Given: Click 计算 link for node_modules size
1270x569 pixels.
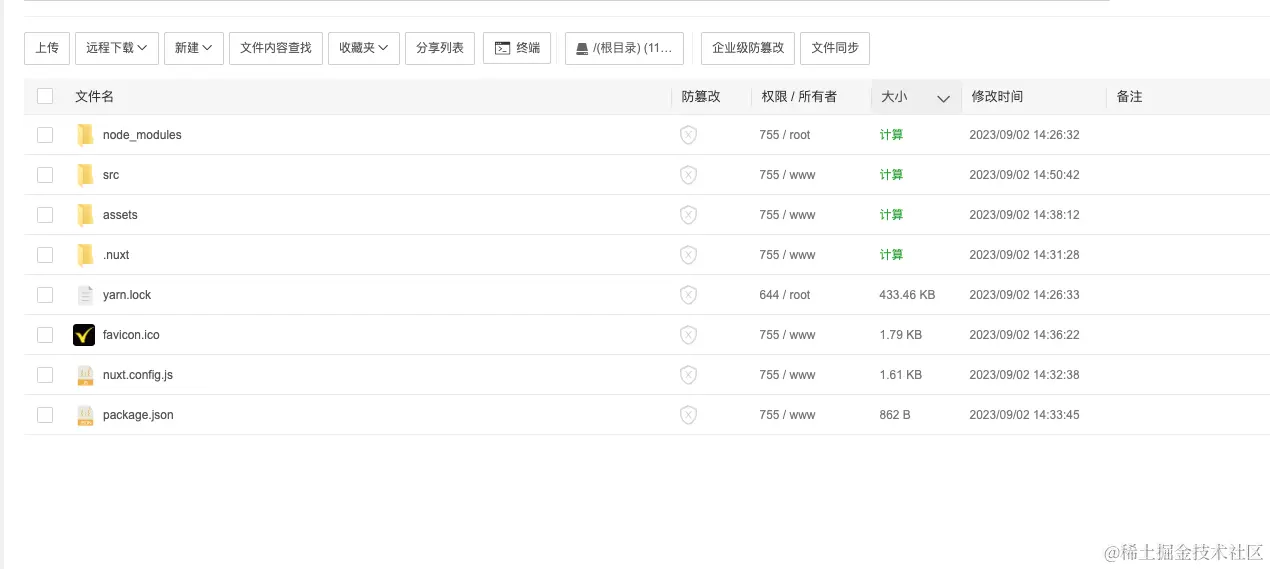Looking at the screenshot, I should point(891,135).
